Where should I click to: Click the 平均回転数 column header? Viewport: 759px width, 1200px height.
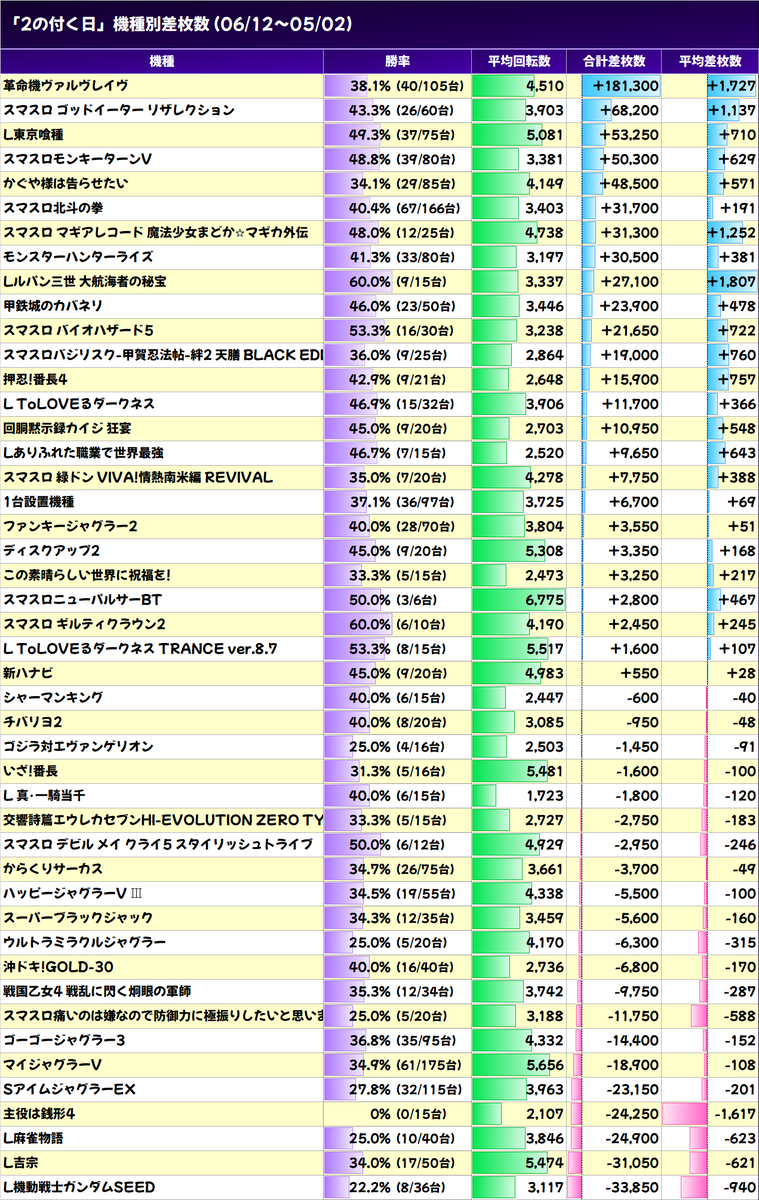pos(519,62)
